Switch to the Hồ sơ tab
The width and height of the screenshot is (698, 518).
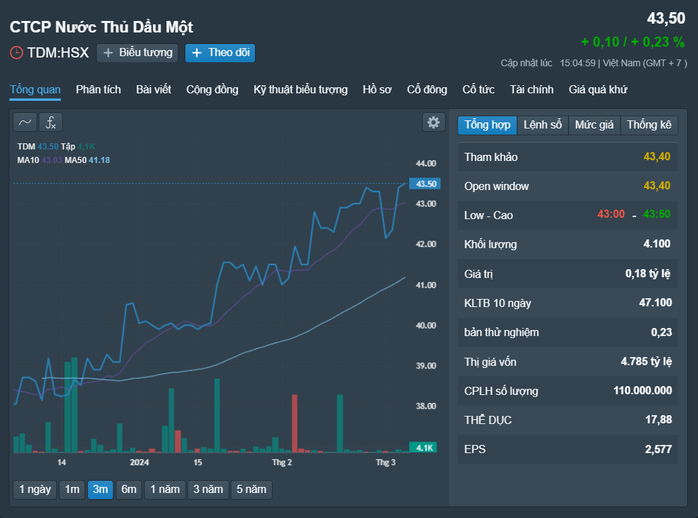click(x=377, y=89)
